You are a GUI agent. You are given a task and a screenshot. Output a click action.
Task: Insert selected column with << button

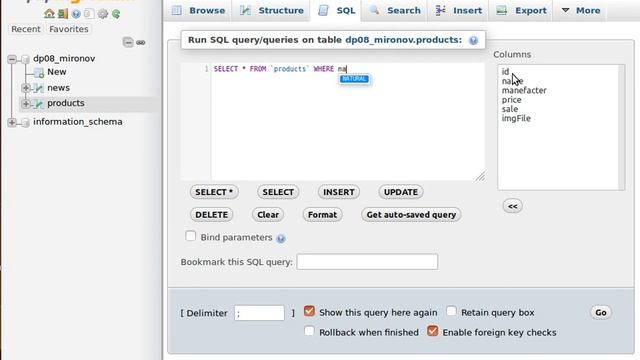[x=513, y=207]
